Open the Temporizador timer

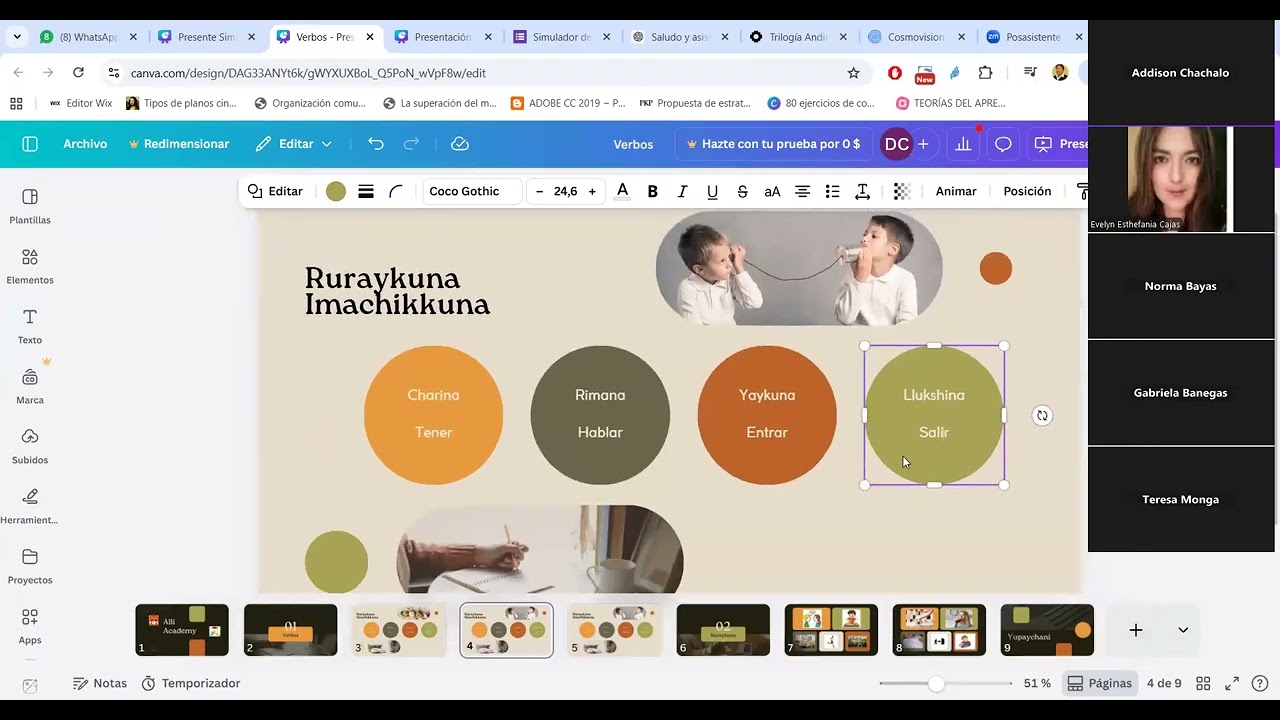click(x=191, y=683)
